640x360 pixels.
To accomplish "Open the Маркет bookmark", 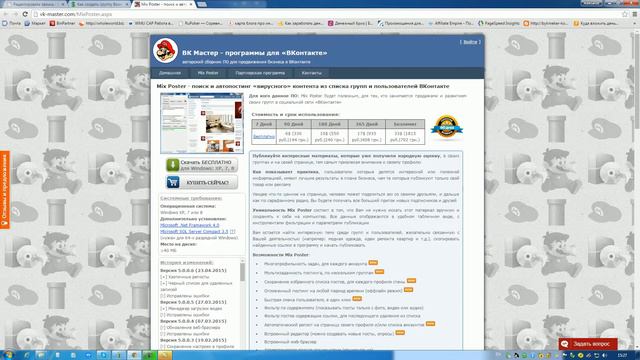I will 35,23.
